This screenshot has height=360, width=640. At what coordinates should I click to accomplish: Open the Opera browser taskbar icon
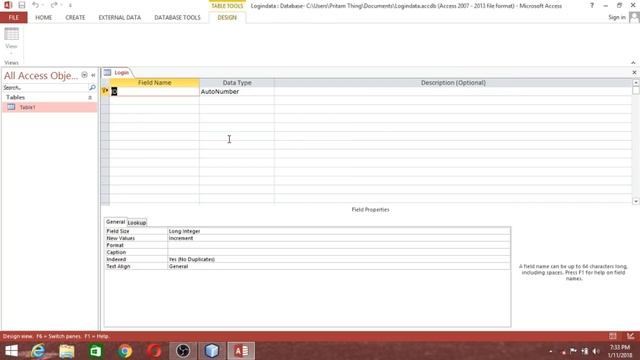[x=154, y=351]
